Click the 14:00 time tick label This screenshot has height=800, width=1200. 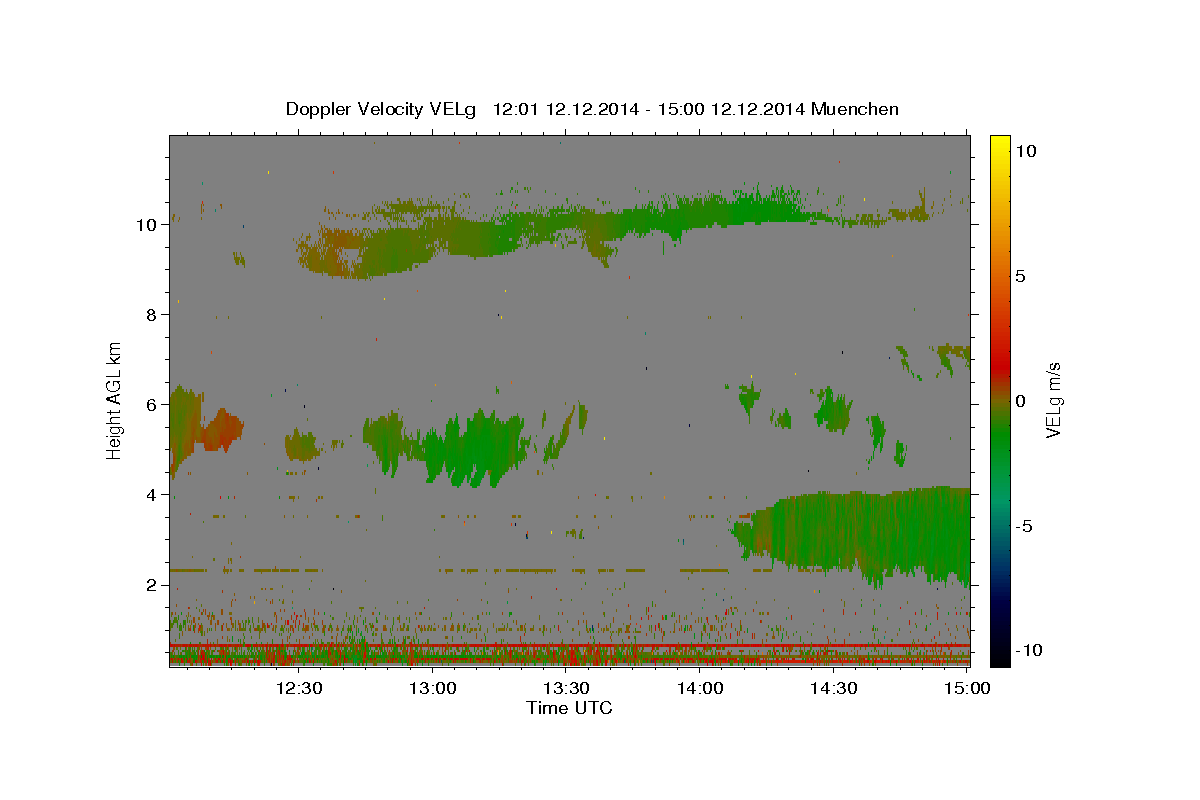(x=700, y=688)
